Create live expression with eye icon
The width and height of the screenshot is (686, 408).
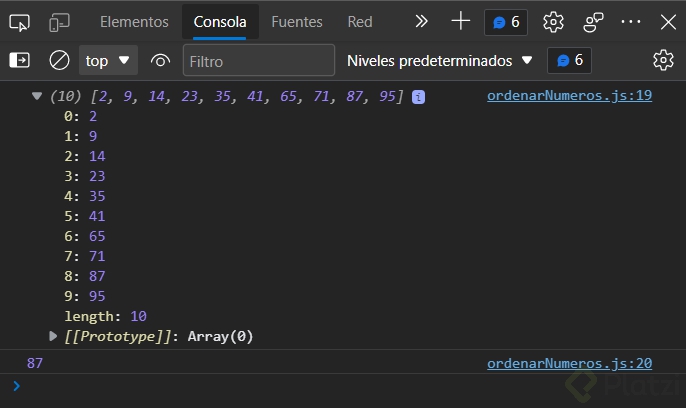coord(160,60)
